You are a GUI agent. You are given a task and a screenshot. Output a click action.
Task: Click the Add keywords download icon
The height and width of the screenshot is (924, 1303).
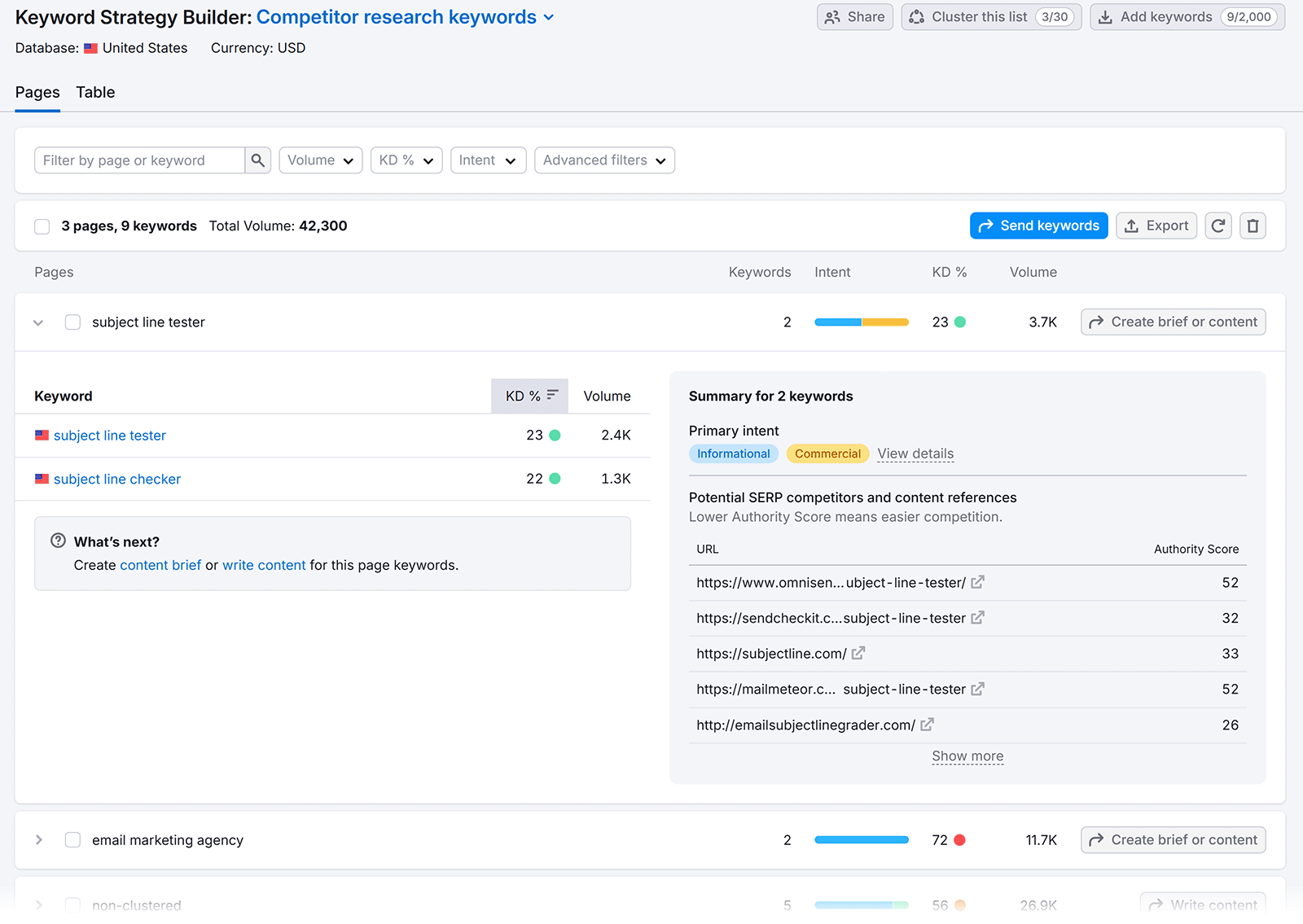coord(1105,16)
